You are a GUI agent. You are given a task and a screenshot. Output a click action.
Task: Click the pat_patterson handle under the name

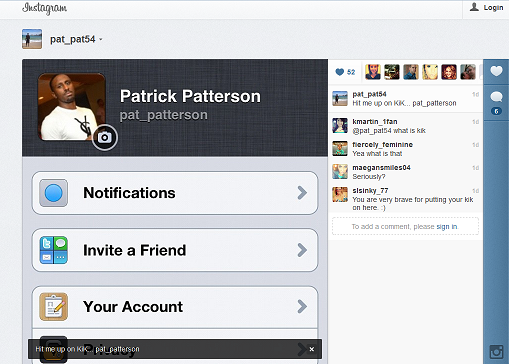pyautogui.click(x=163, y=115)
